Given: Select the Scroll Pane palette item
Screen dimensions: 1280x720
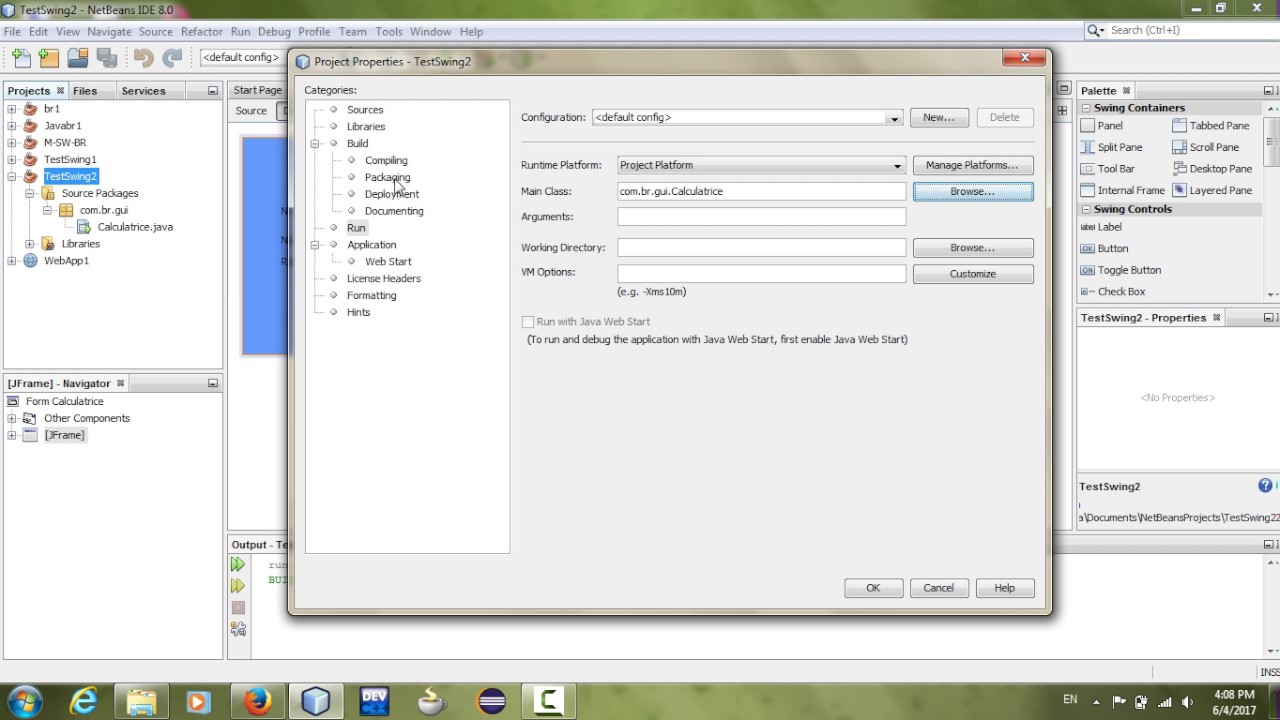Looking at the screenshot, I should (x=1205, y=147).
